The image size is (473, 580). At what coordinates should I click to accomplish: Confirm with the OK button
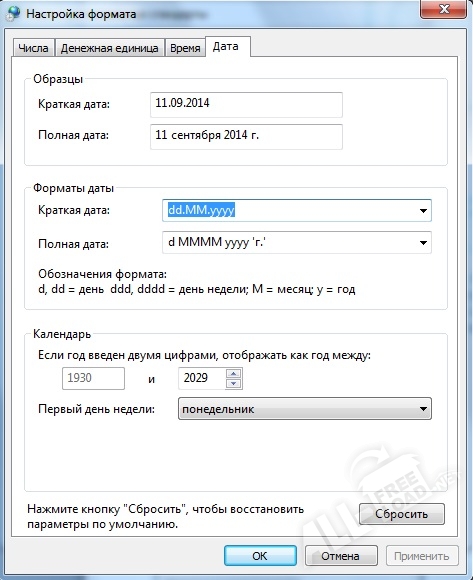click(260, 556)
